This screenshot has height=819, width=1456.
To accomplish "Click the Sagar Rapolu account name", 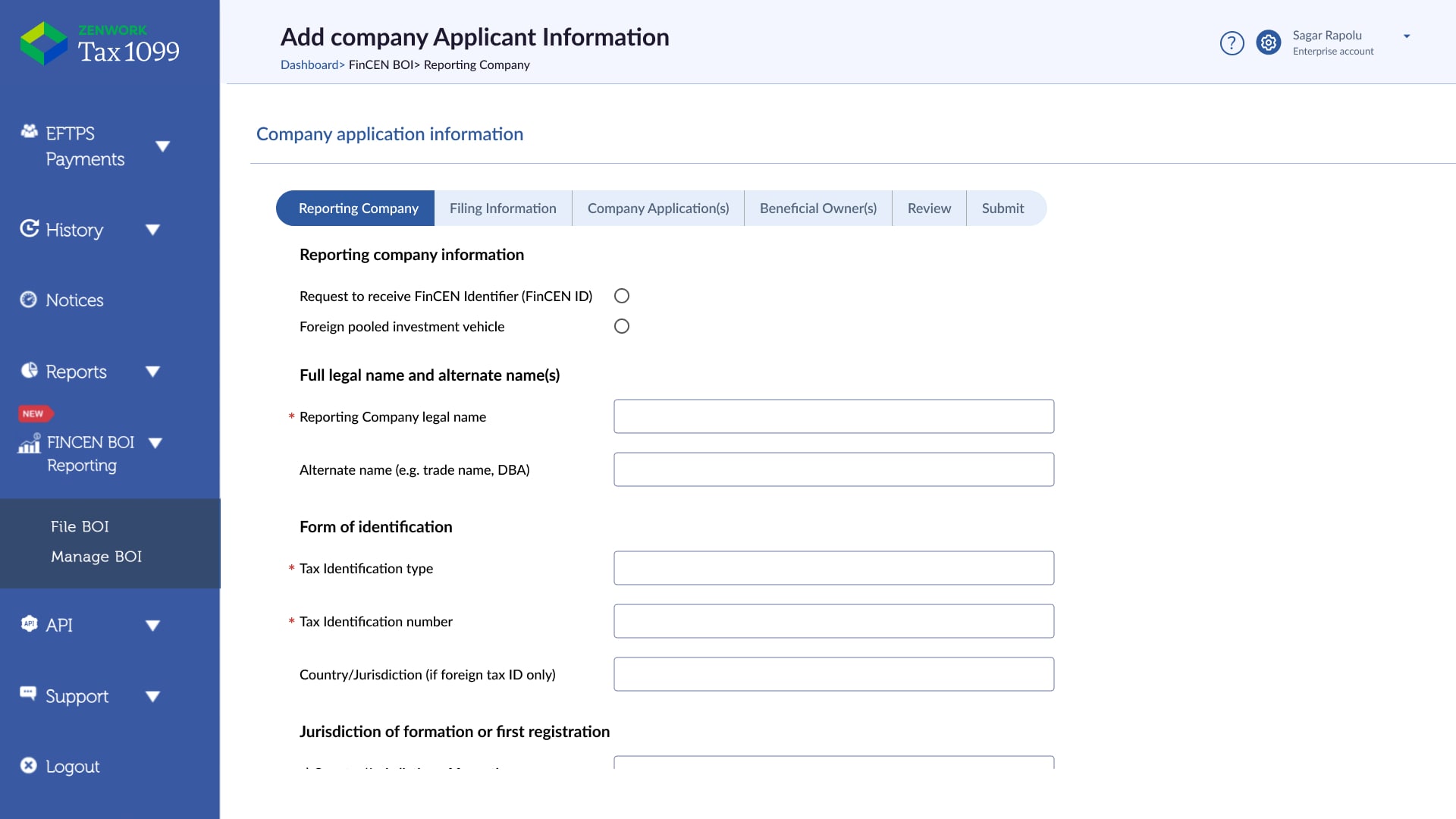I will 1327,36.
